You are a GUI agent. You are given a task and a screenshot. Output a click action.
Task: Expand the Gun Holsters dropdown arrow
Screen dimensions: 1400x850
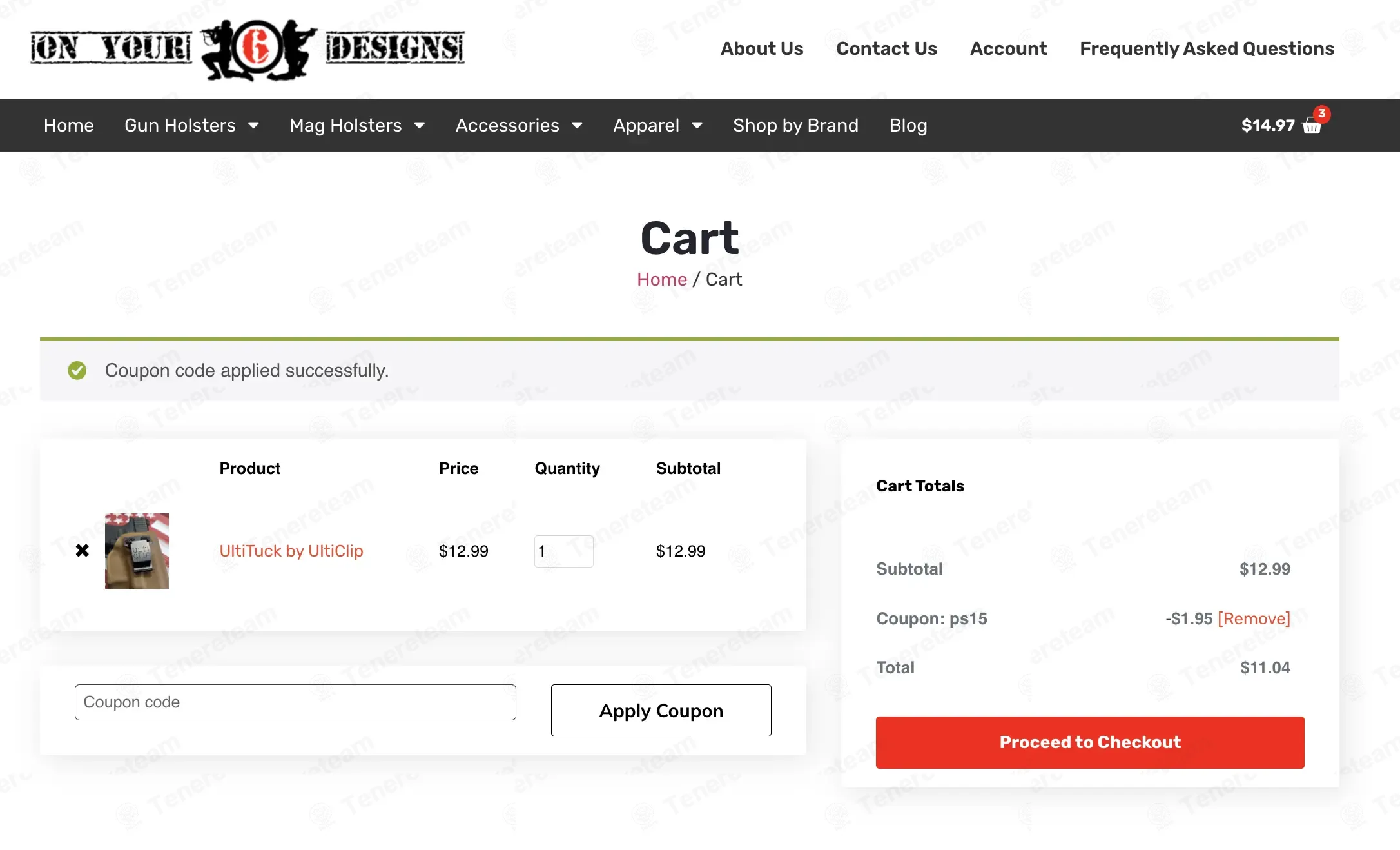tap(254, 125)
